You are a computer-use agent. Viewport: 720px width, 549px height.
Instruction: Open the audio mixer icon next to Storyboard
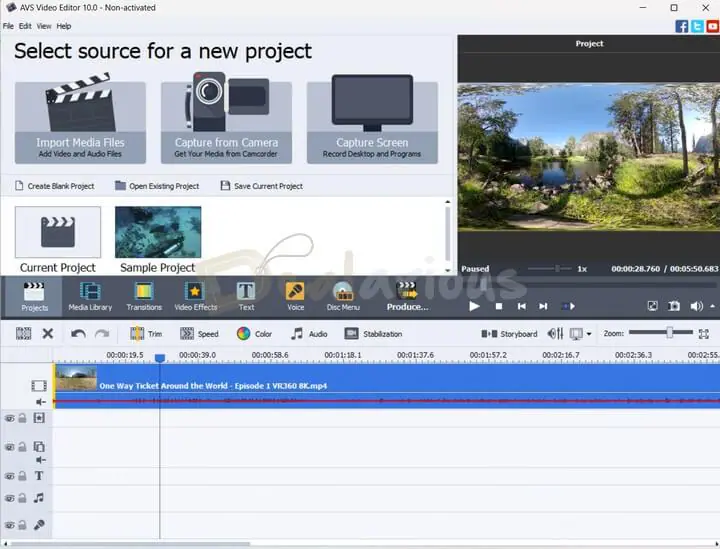[x=555, y=334]
